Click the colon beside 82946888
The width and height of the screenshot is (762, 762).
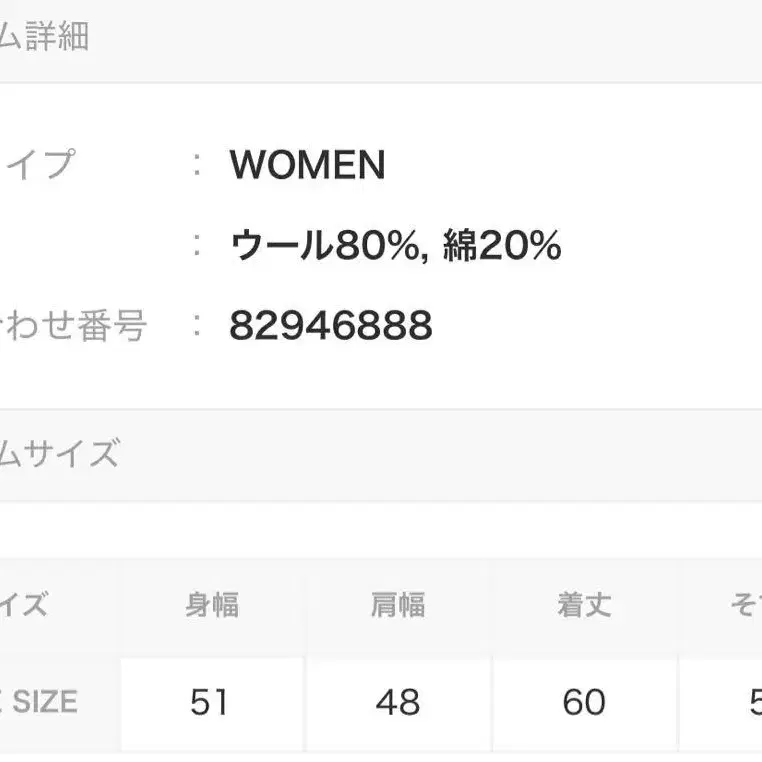coord(198,325)
